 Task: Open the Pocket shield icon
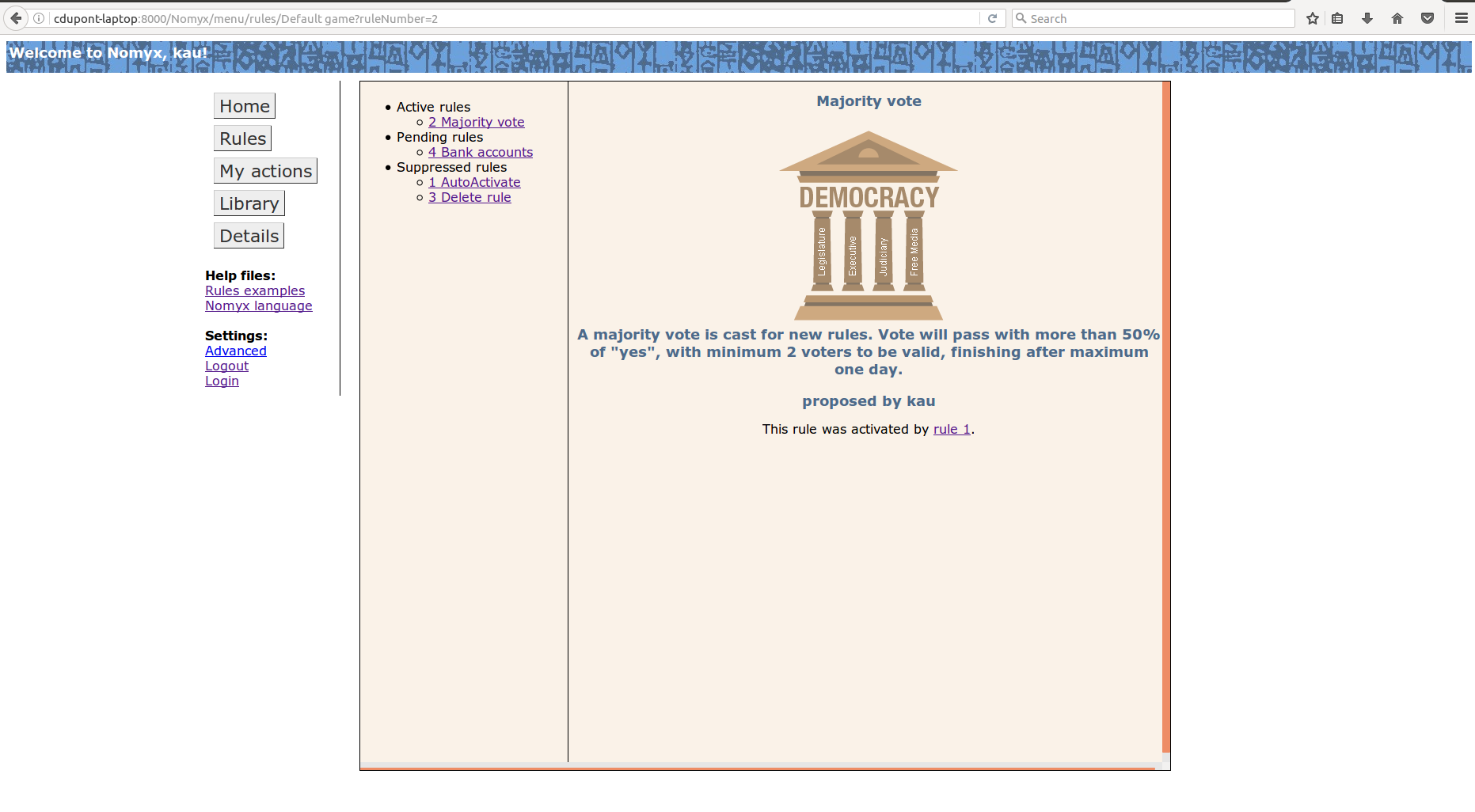pyautogui.click(x=1427, y=18)
